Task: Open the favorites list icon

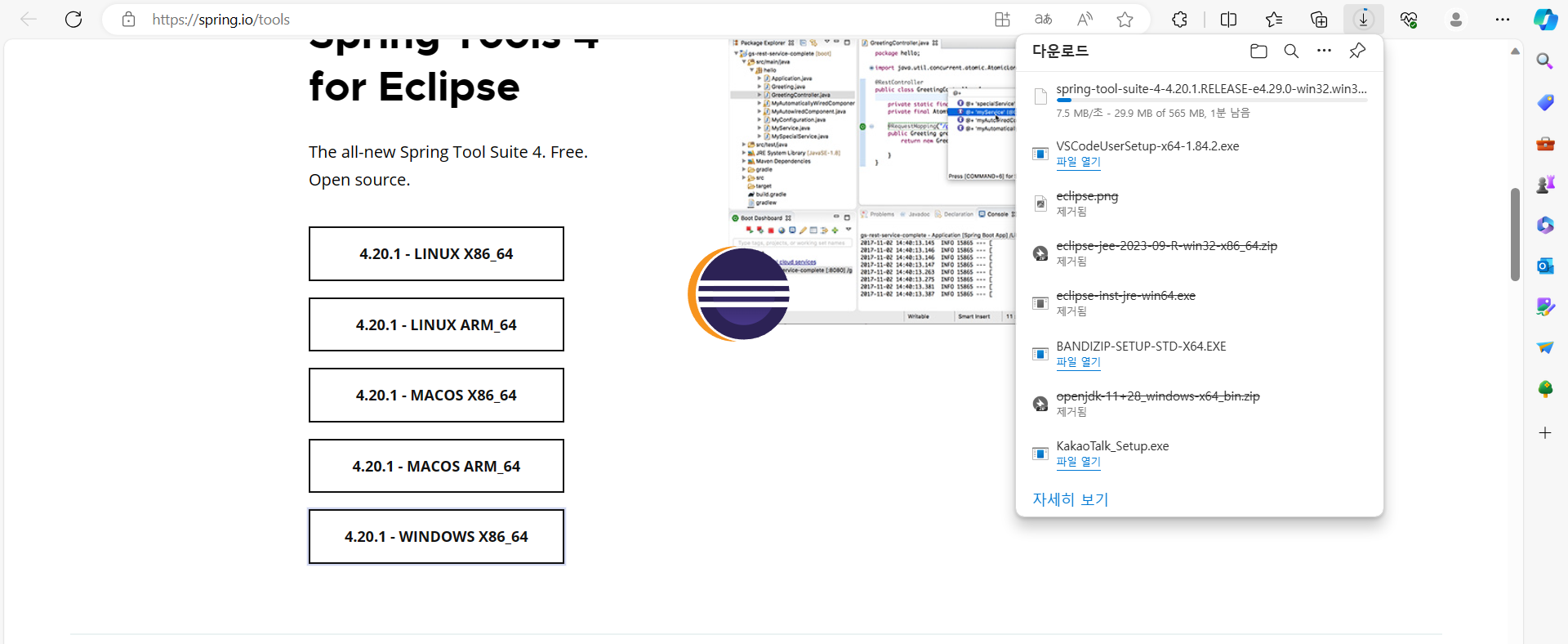Action: point(1274,20)
